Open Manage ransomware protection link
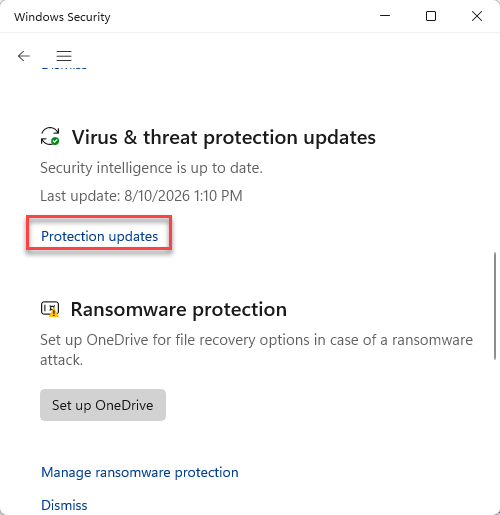Image resolution: width=500 pixels, height=515 pixels. pos(140,472)
